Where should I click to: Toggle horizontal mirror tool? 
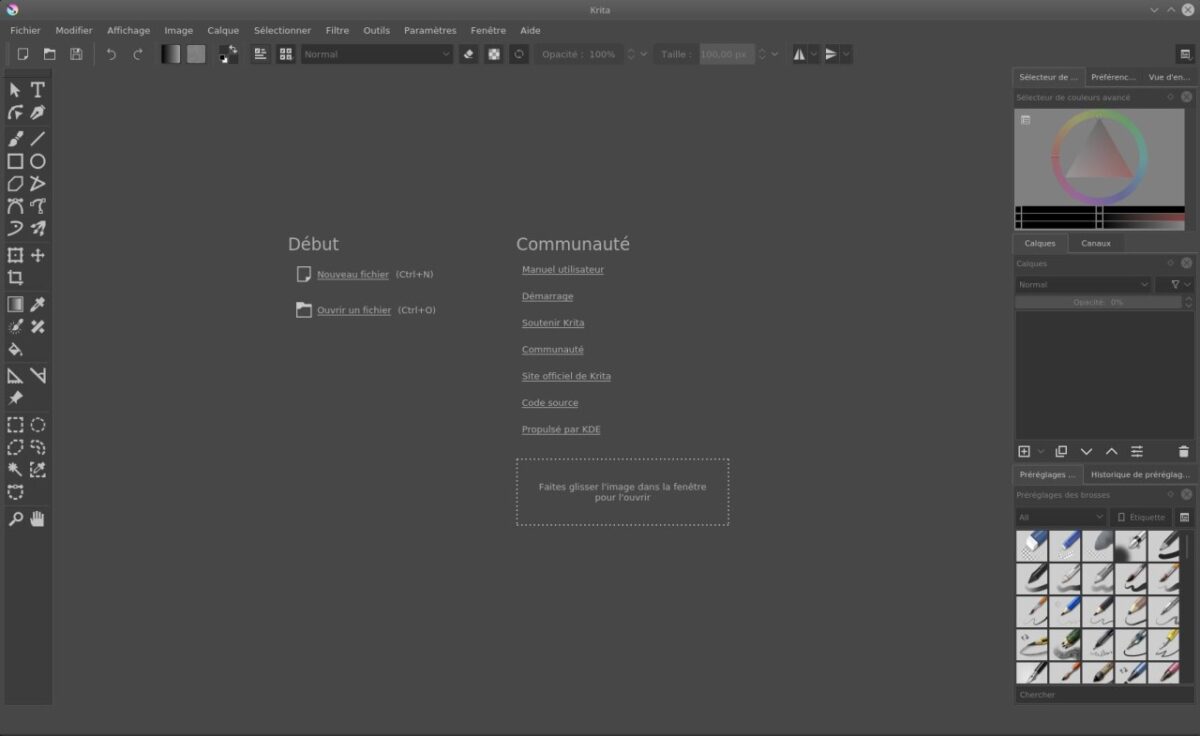point(799,54)
